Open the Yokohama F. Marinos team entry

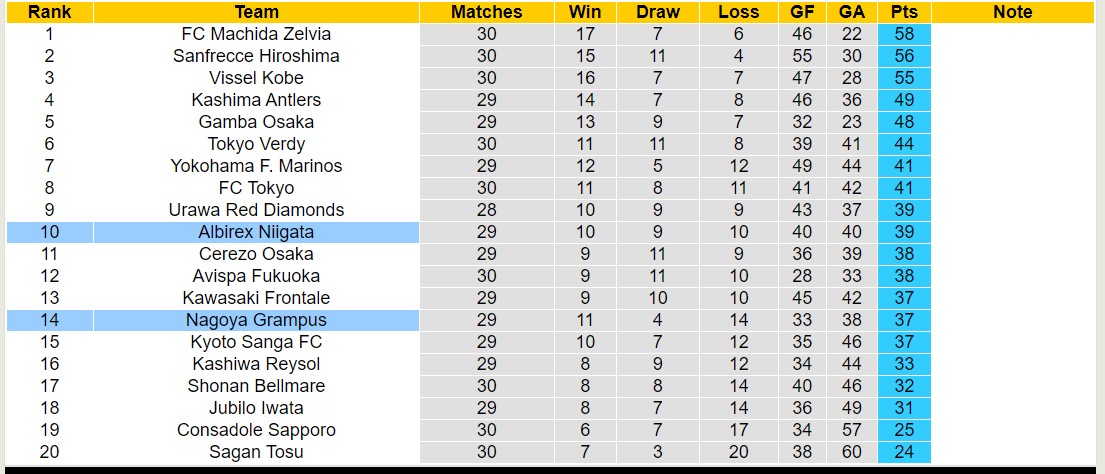click(x=256, y=166)
